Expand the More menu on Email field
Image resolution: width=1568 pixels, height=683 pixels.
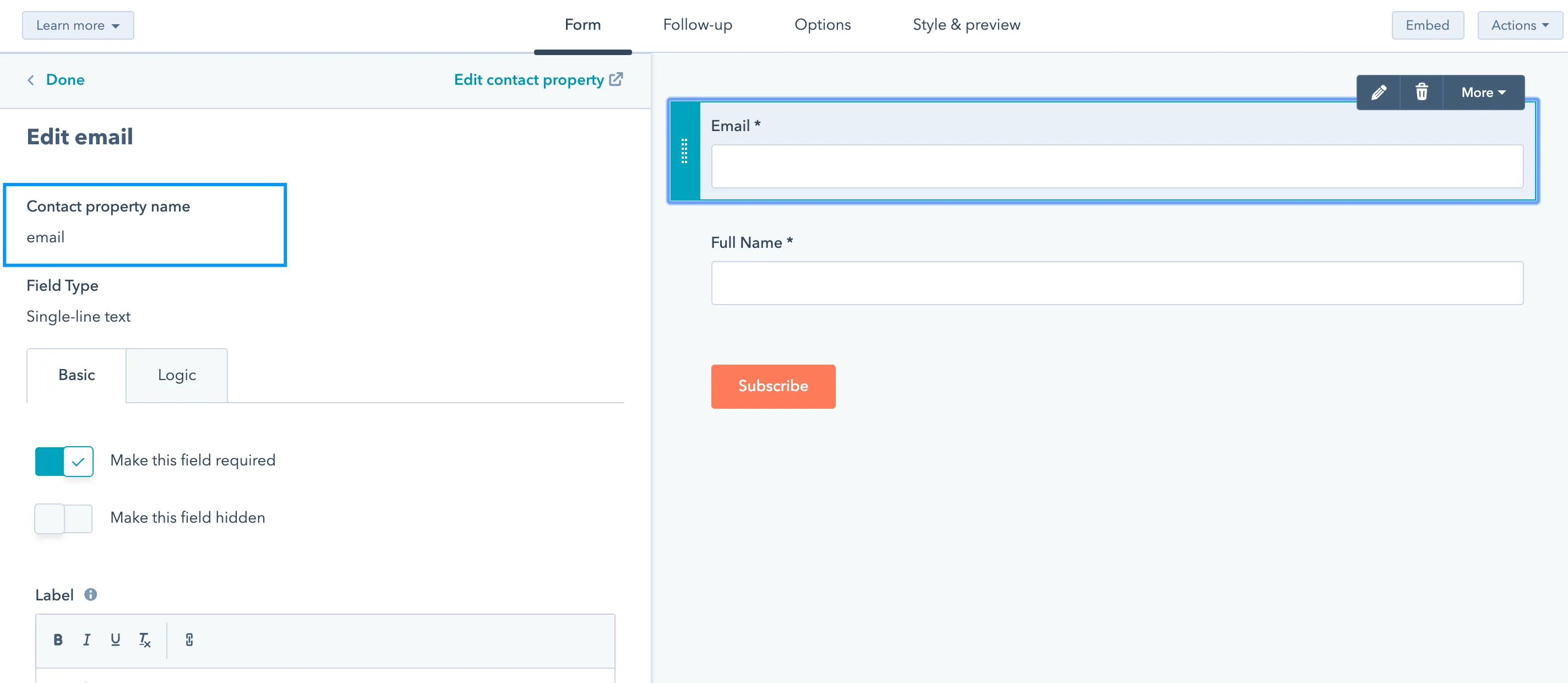[x=1483, y=93]
